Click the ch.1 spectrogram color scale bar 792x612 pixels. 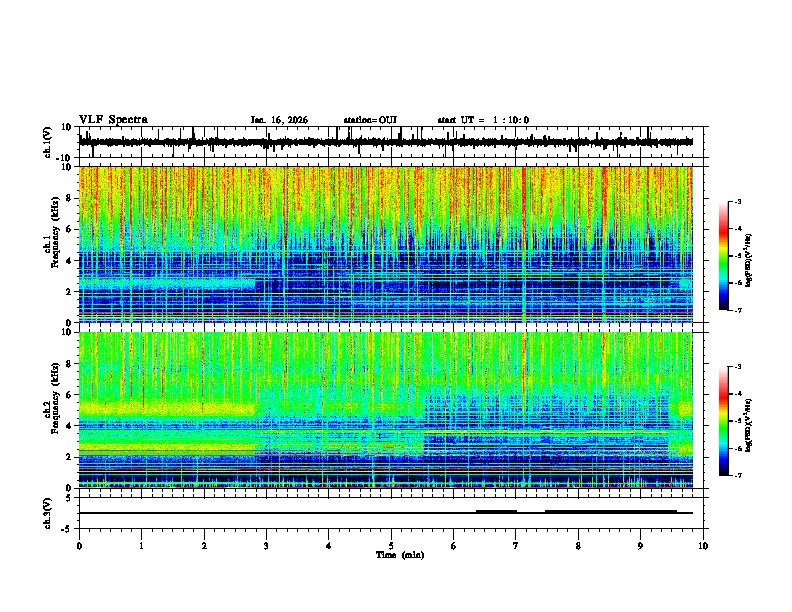pyautogui.click(x=724, y=256)
